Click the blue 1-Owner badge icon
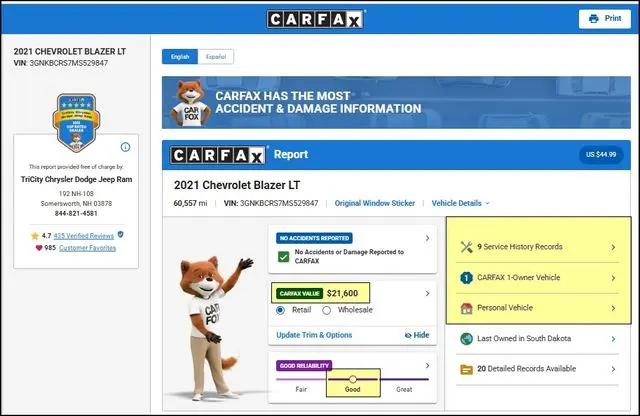This screenshot has height=416, width=640. coord(467,278)
